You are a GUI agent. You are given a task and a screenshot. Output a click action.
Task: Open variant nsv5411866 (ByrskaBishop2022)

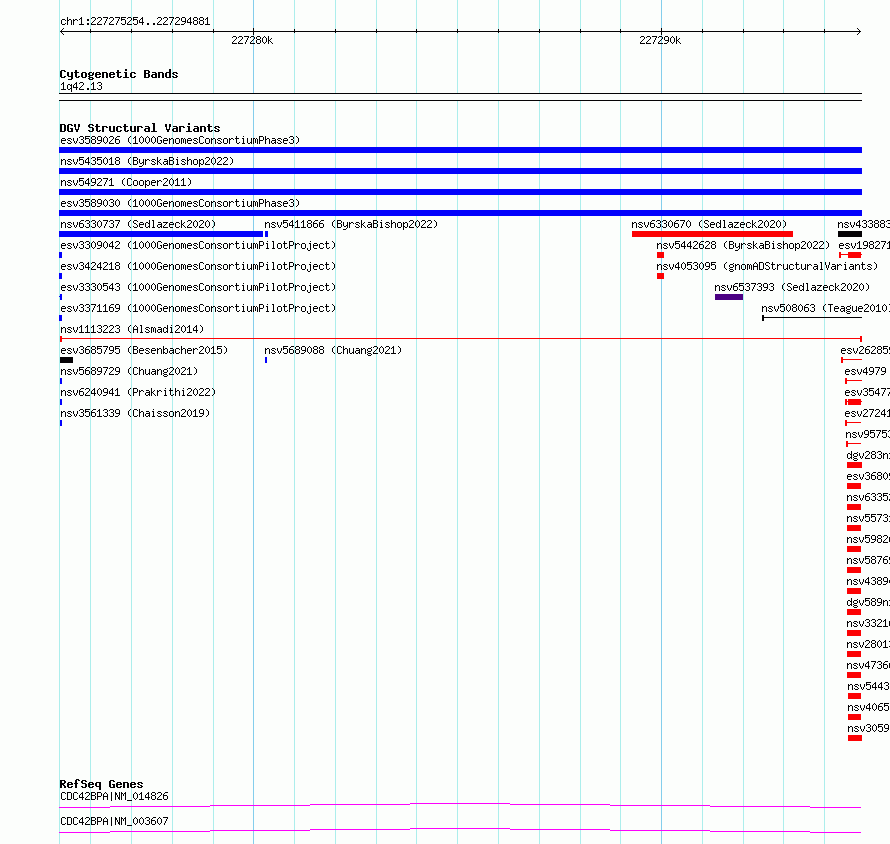click(x=351, y=224)
